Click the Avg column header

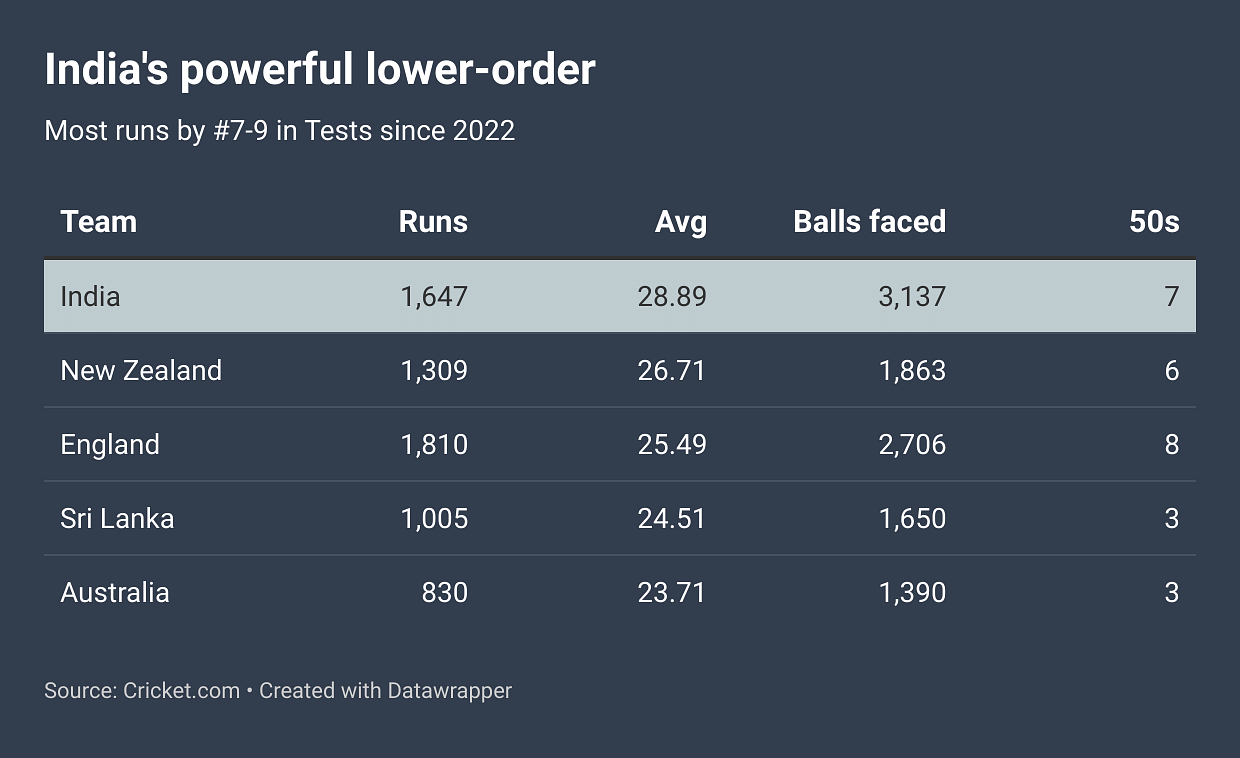[680, 221]
